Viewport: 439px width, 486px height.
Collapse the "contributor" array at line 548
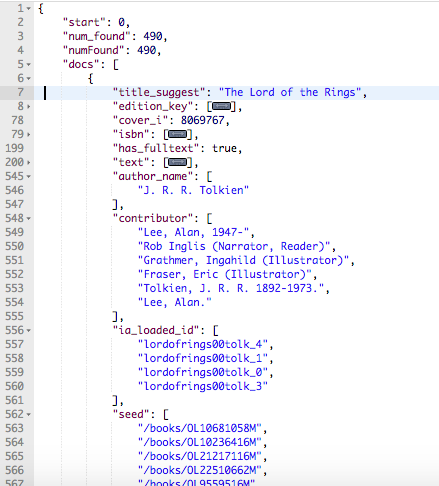coord(29,218)
